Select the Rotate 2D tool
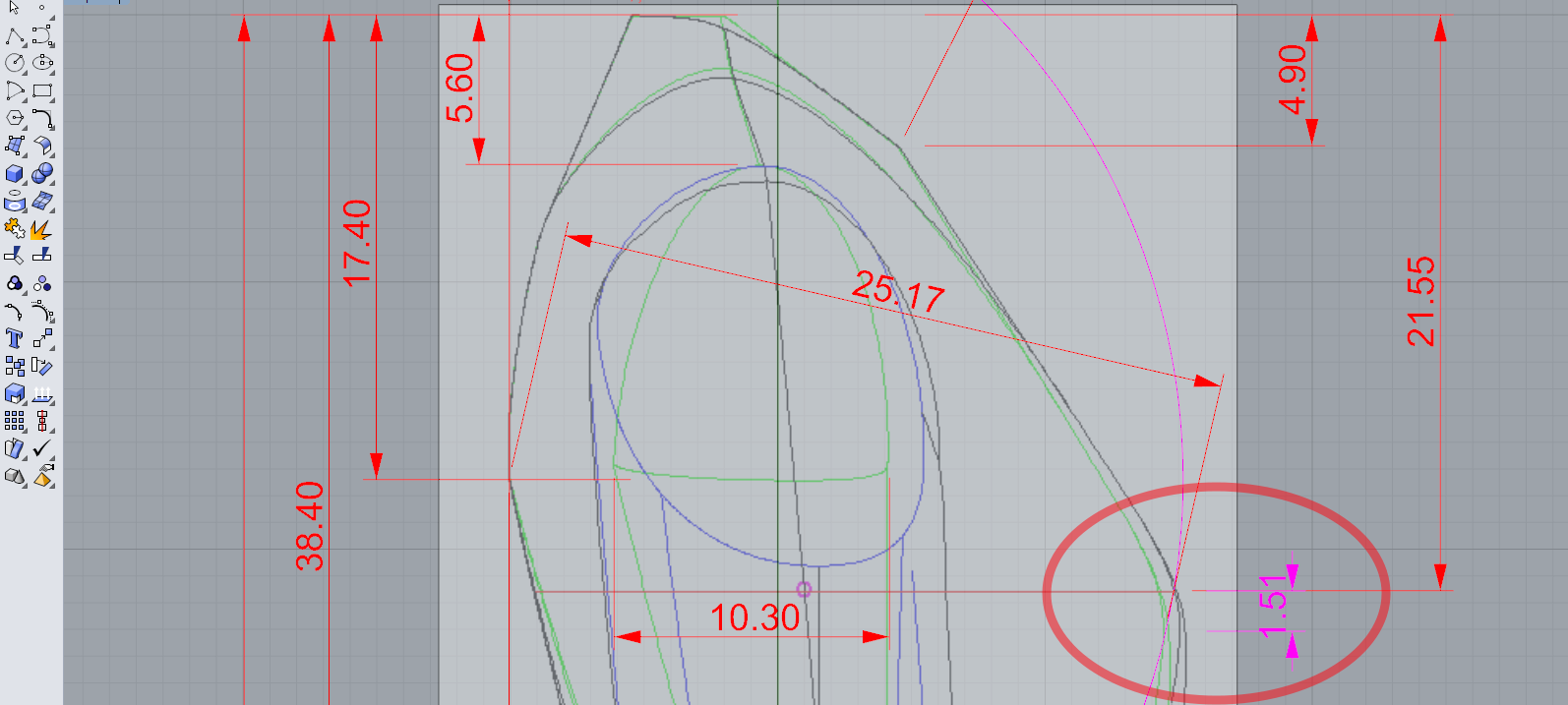 point(42,367)
